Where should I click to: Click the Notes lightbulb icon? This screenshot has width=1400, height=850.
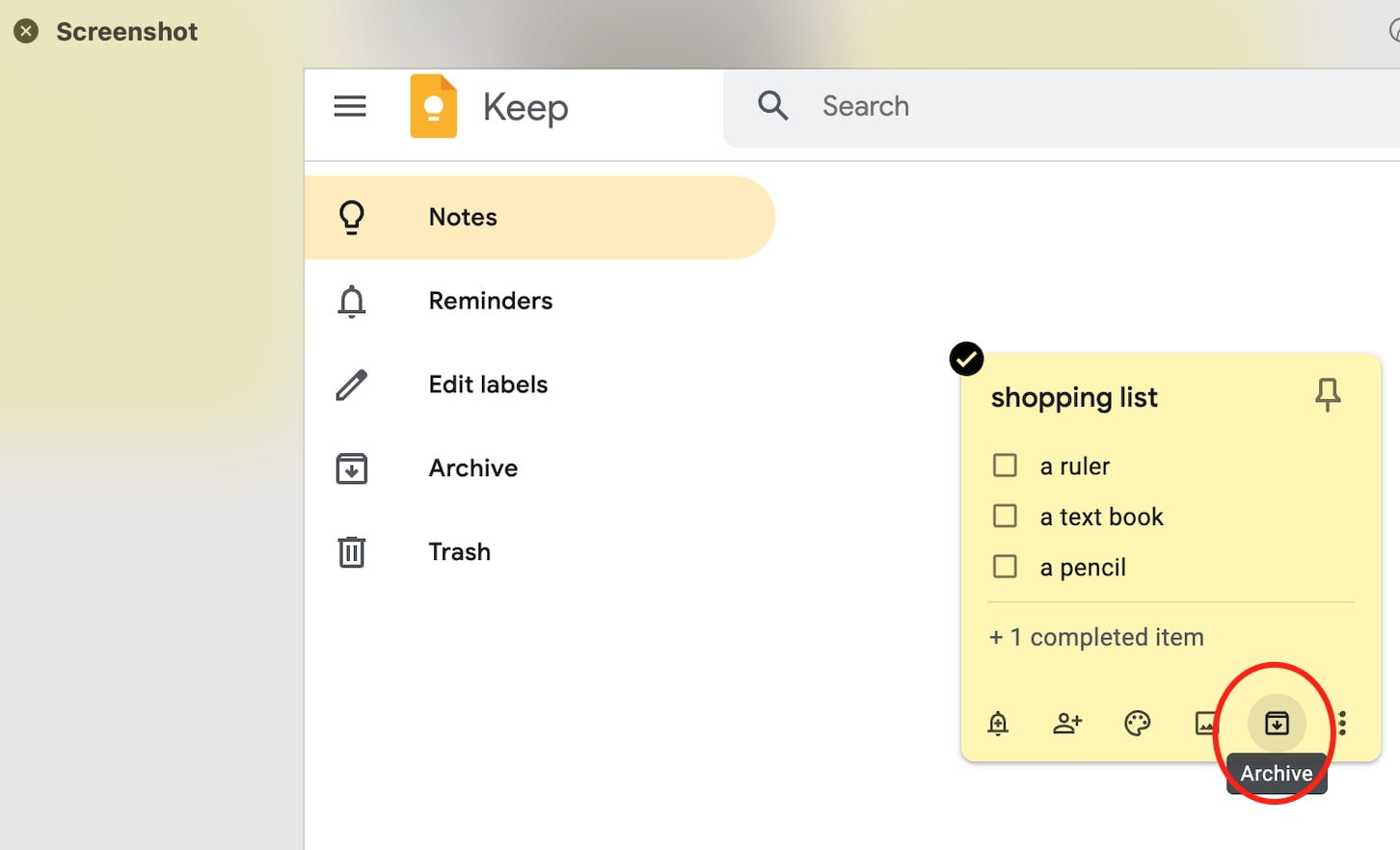[352, 217]
